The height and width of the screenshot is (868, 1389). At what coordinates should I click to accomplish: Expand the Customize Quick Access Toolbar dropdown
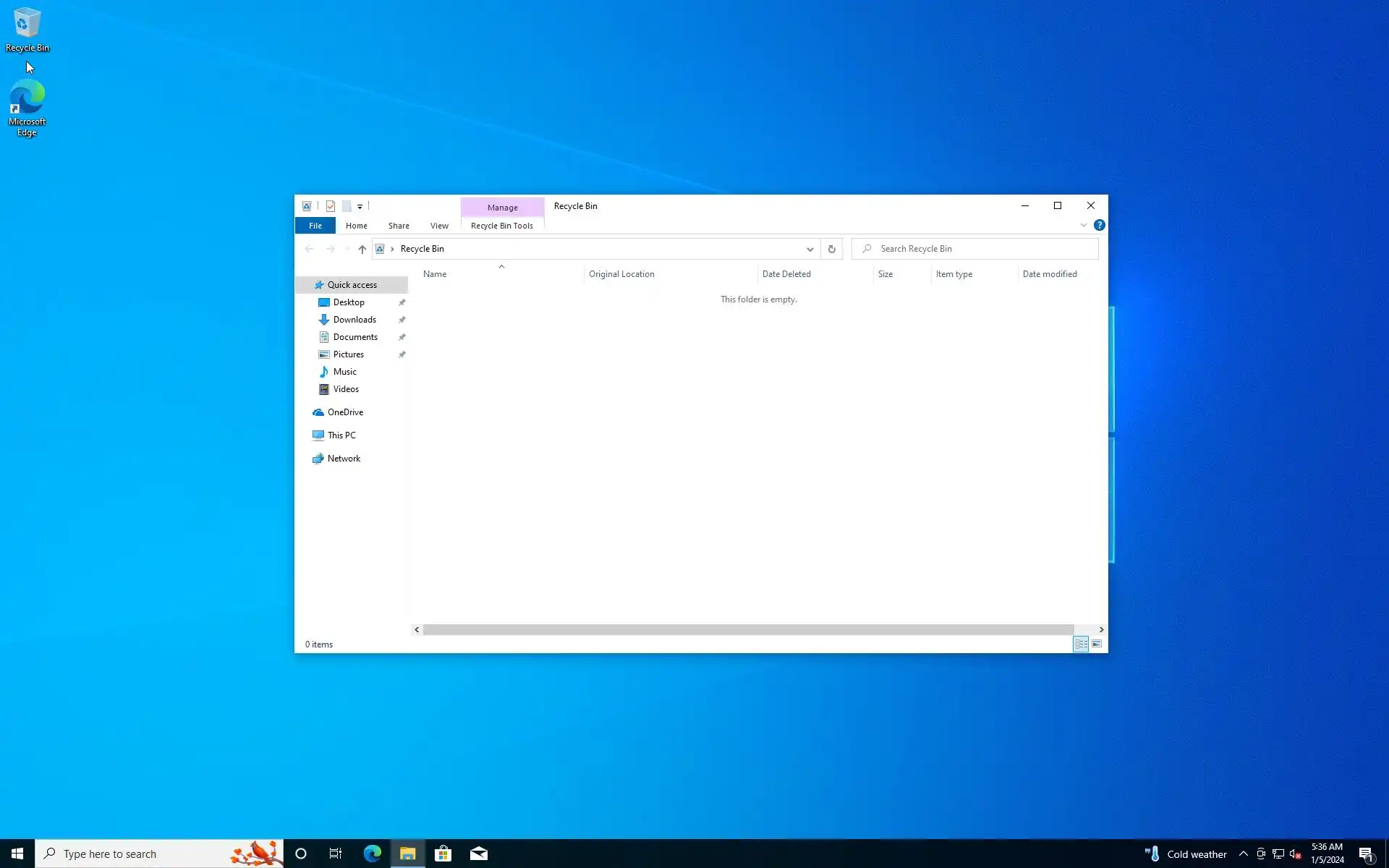[x=360, y=207]
